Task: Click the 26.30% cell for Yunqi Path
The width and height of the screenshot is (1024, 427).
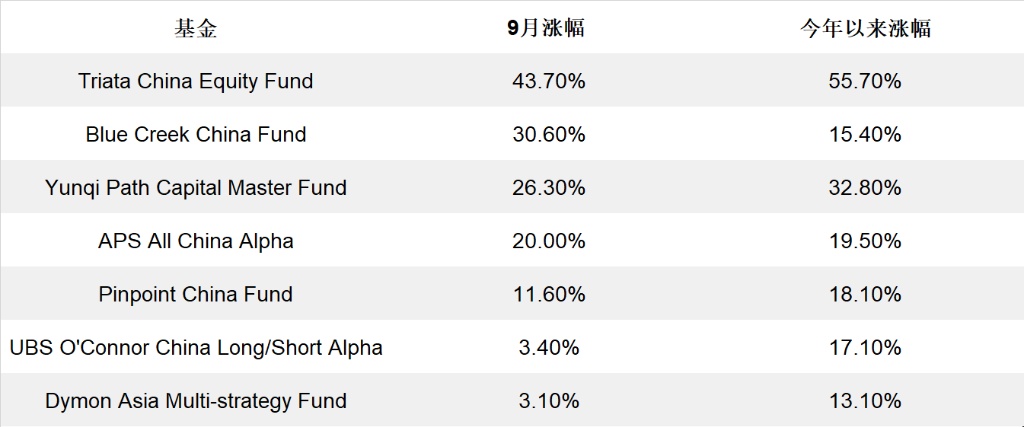Action: (548, 188)
